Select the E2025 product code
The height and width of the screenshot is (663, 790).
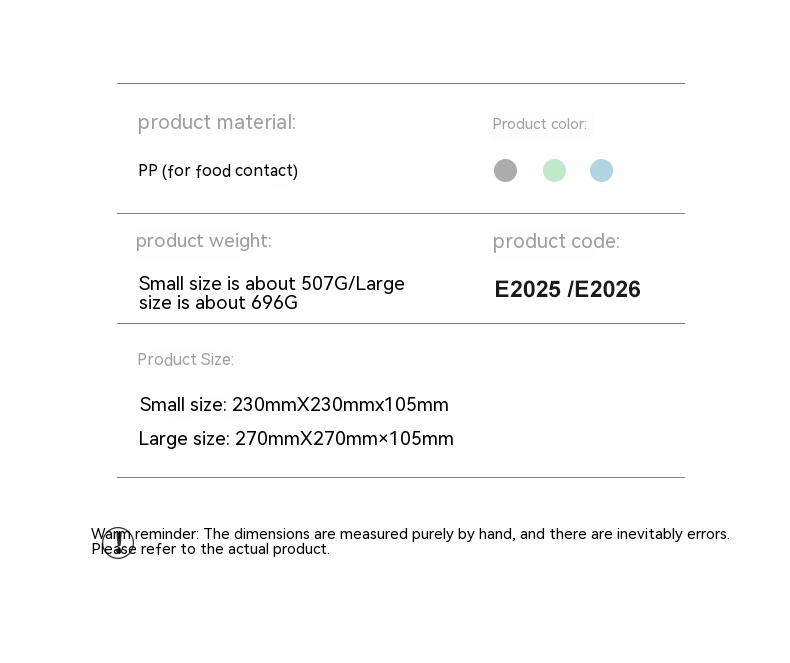pos(528,290)
